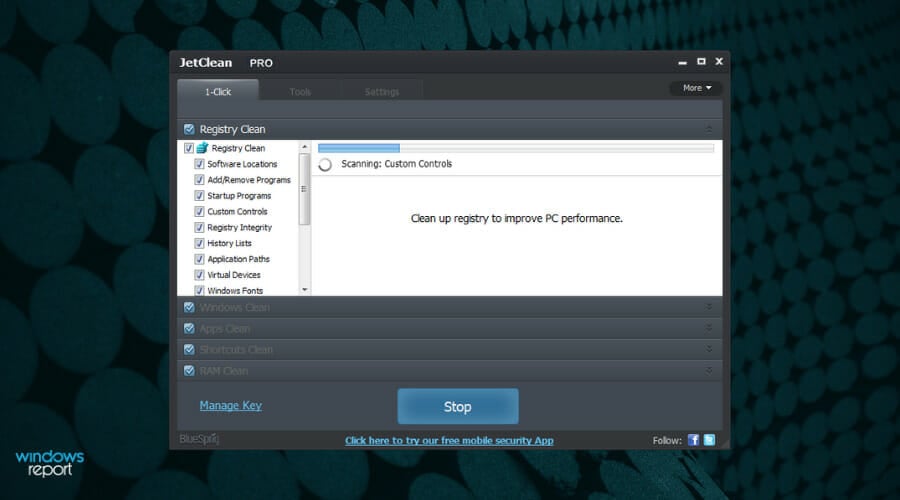Click the Stop button
Image resolution: width=900 pixels, height=500 pixels.
tap(457, 406)
